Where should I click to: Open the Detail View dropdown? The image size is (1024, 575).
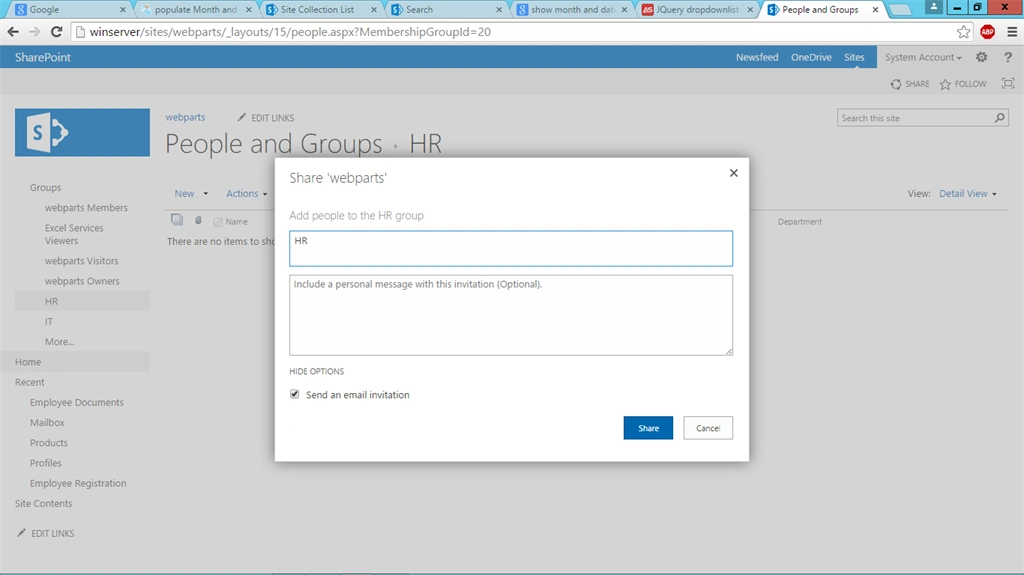[x=968, y=193]
